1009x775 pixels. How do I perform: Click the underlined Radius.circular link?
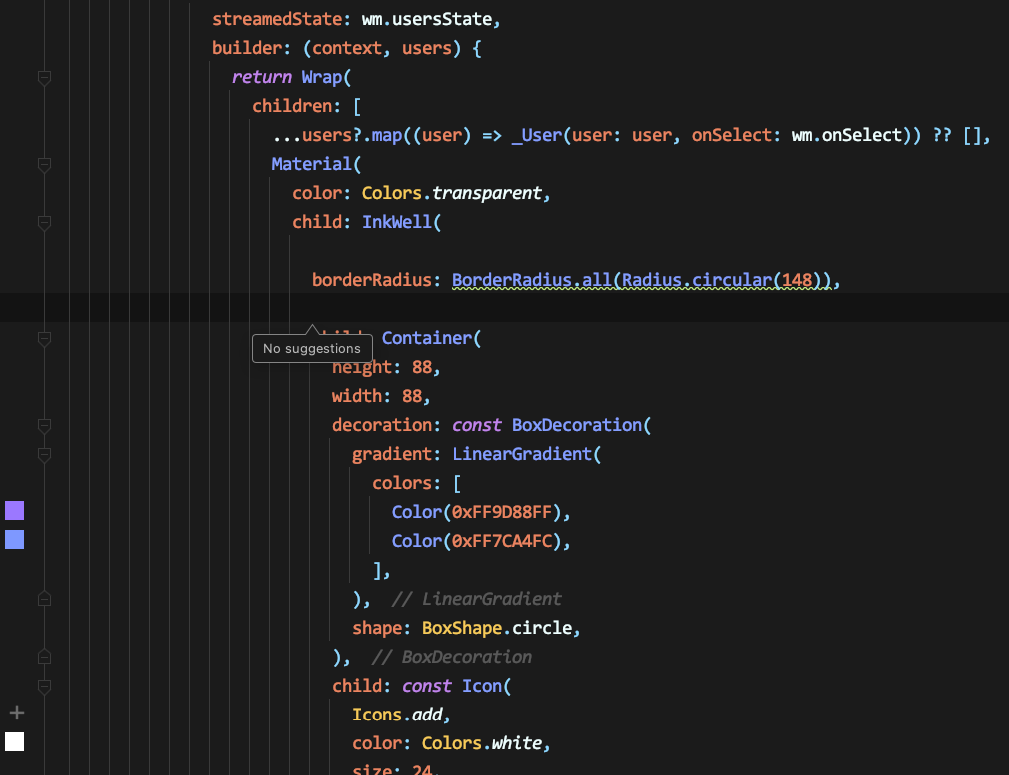pos(700,280)
